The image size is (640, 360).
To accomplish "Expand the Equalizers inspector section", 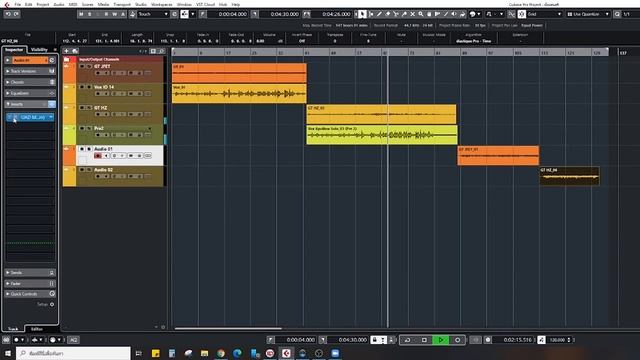I will click(x=30, y=93).
